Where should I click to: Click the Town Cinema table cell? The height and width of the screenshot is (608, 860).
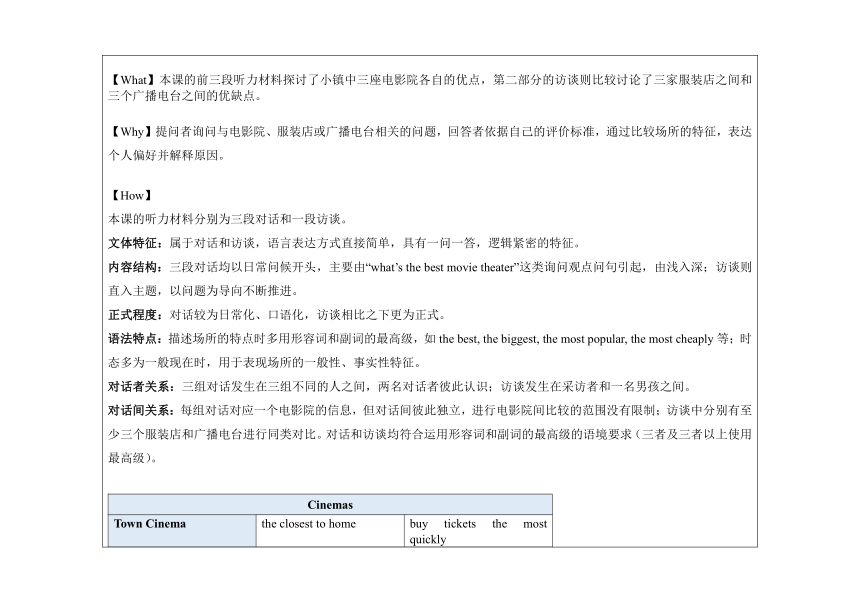click(x=182, y=530)
